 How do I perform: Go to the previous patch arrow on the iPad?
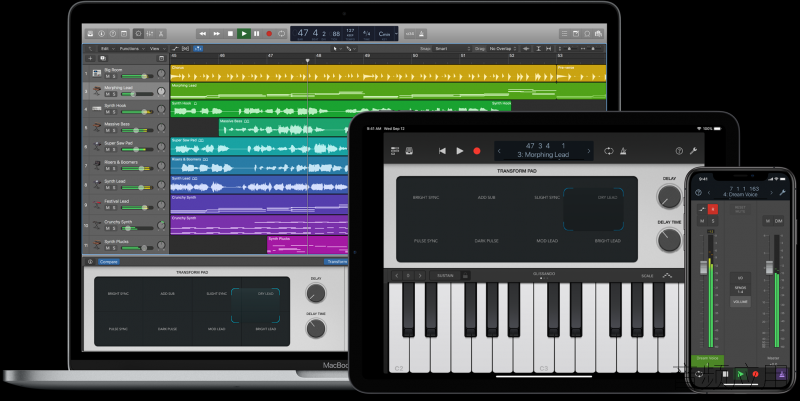pos(499,151)
